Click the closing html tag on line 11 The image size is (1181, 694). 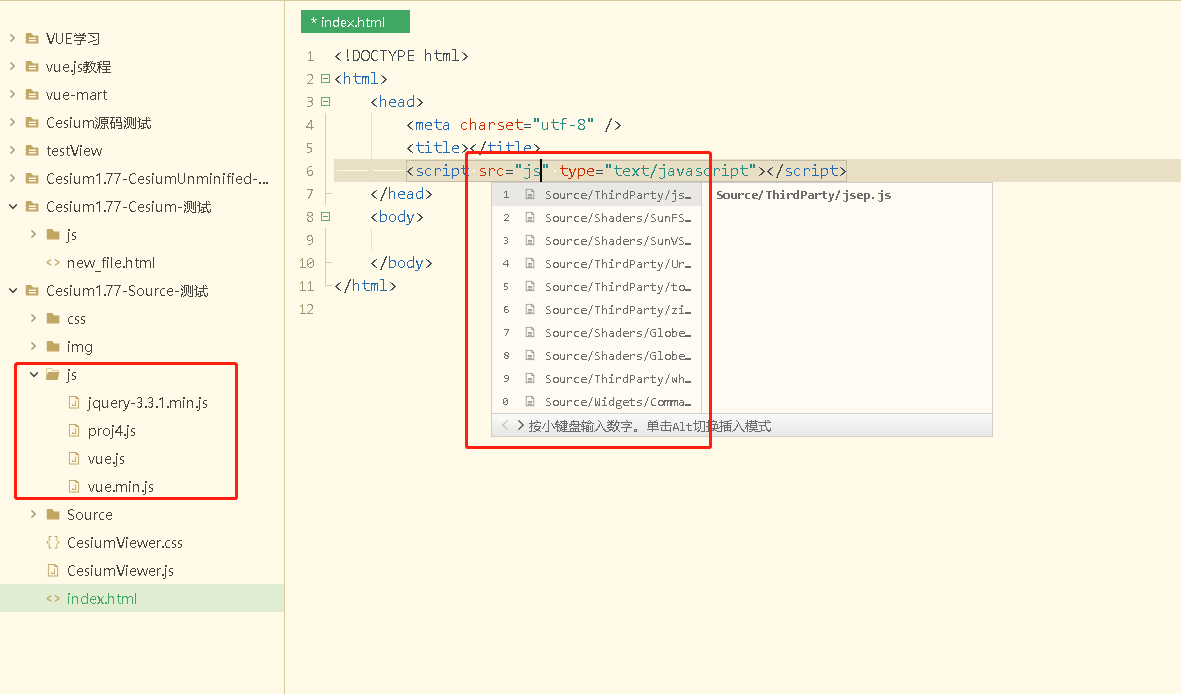365,286
